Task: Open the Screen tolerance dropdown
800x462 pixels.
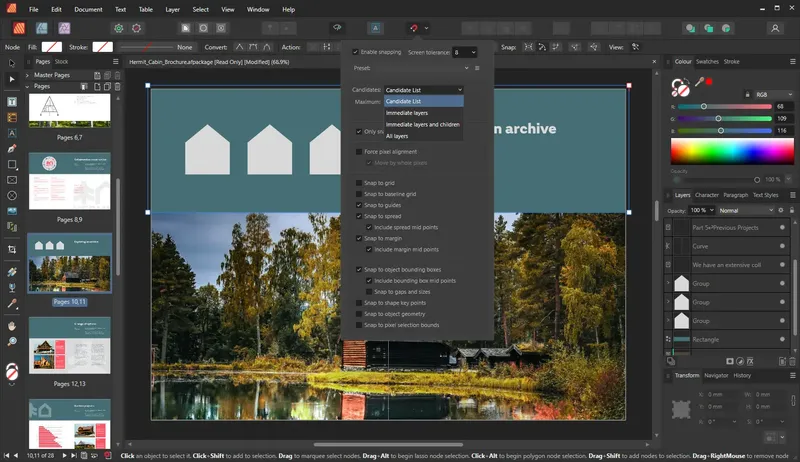Action: coord(464,51)
